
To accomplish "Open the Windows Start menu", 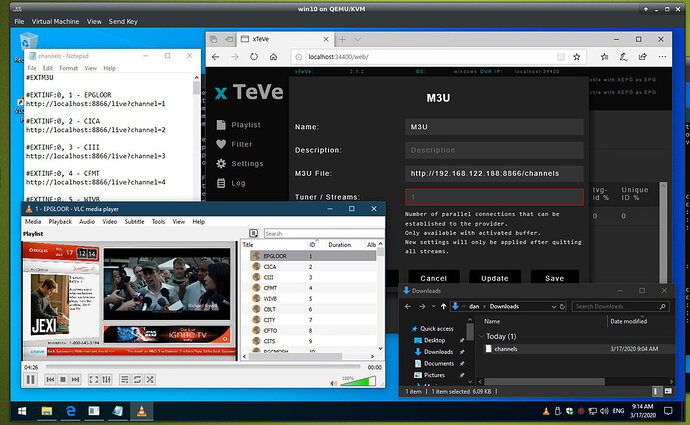I will pos(22,411).
